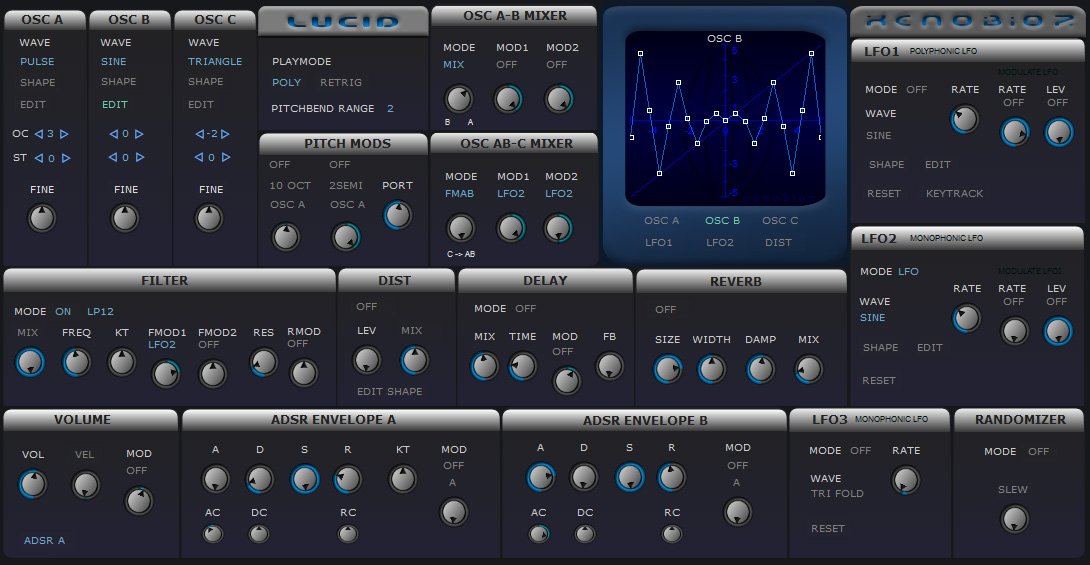1090x565 pixels.
Task: Click the reverb MIX knob
Action: [808, 370]
